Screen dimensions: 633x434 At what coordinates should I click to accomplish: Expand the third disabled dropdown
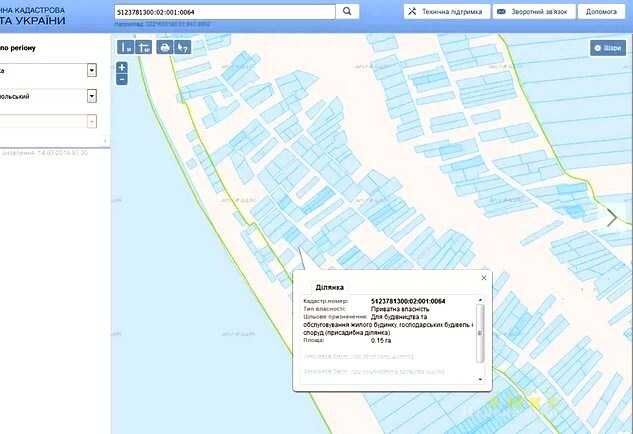[x=92, y=121]
